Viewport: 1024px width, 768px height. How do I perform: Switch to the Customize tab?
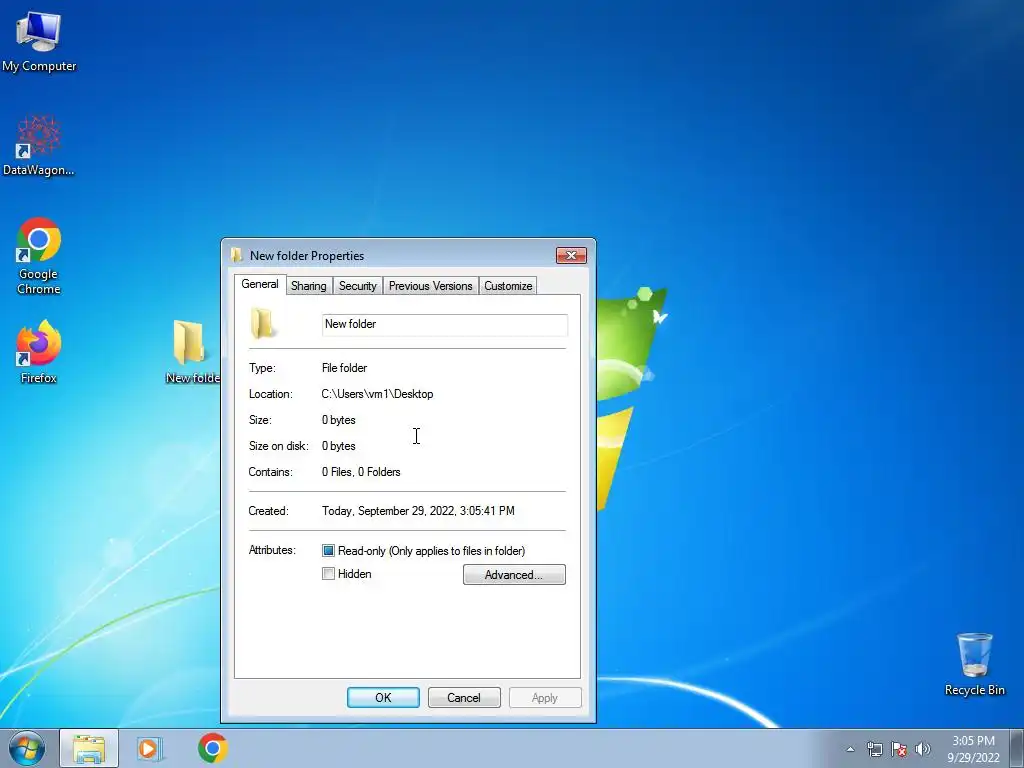coord(508,286)
